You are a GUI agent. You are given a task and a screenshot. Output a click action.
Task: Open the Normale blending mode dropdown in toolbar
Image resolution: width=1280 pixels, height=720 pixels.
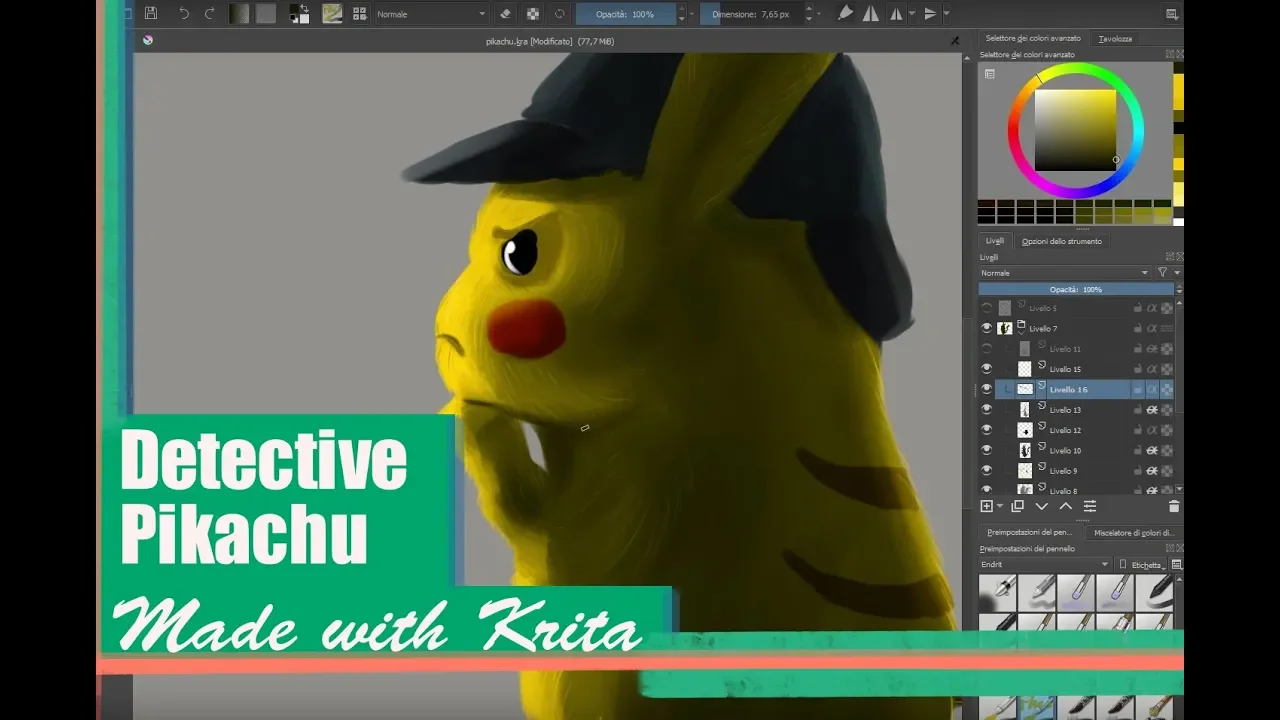pyautogui.click(x=431, y=14)
